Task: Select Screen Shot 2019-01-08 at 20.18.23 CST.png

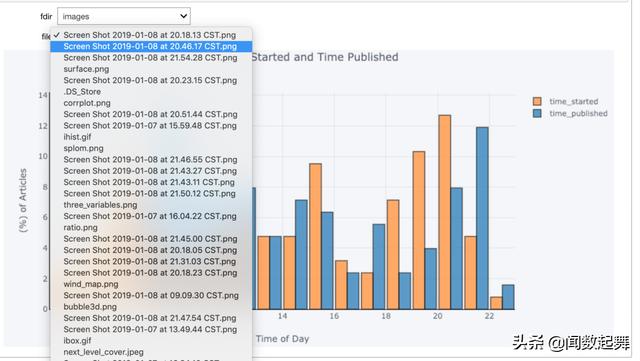Action: (151, 273)
